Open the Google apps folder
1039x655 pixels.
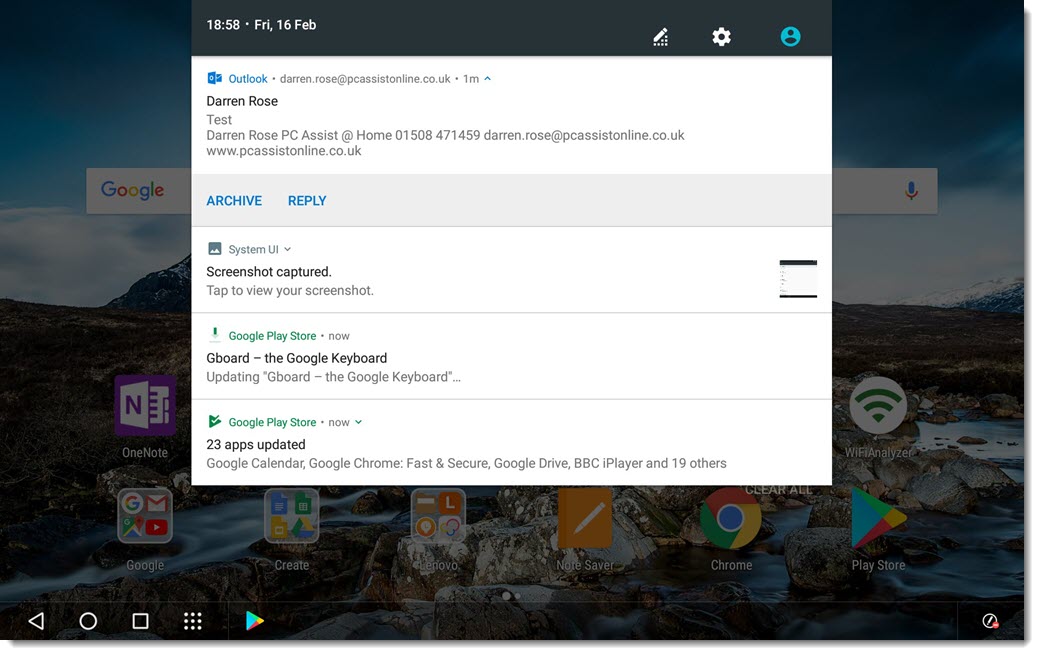point(144,517)
